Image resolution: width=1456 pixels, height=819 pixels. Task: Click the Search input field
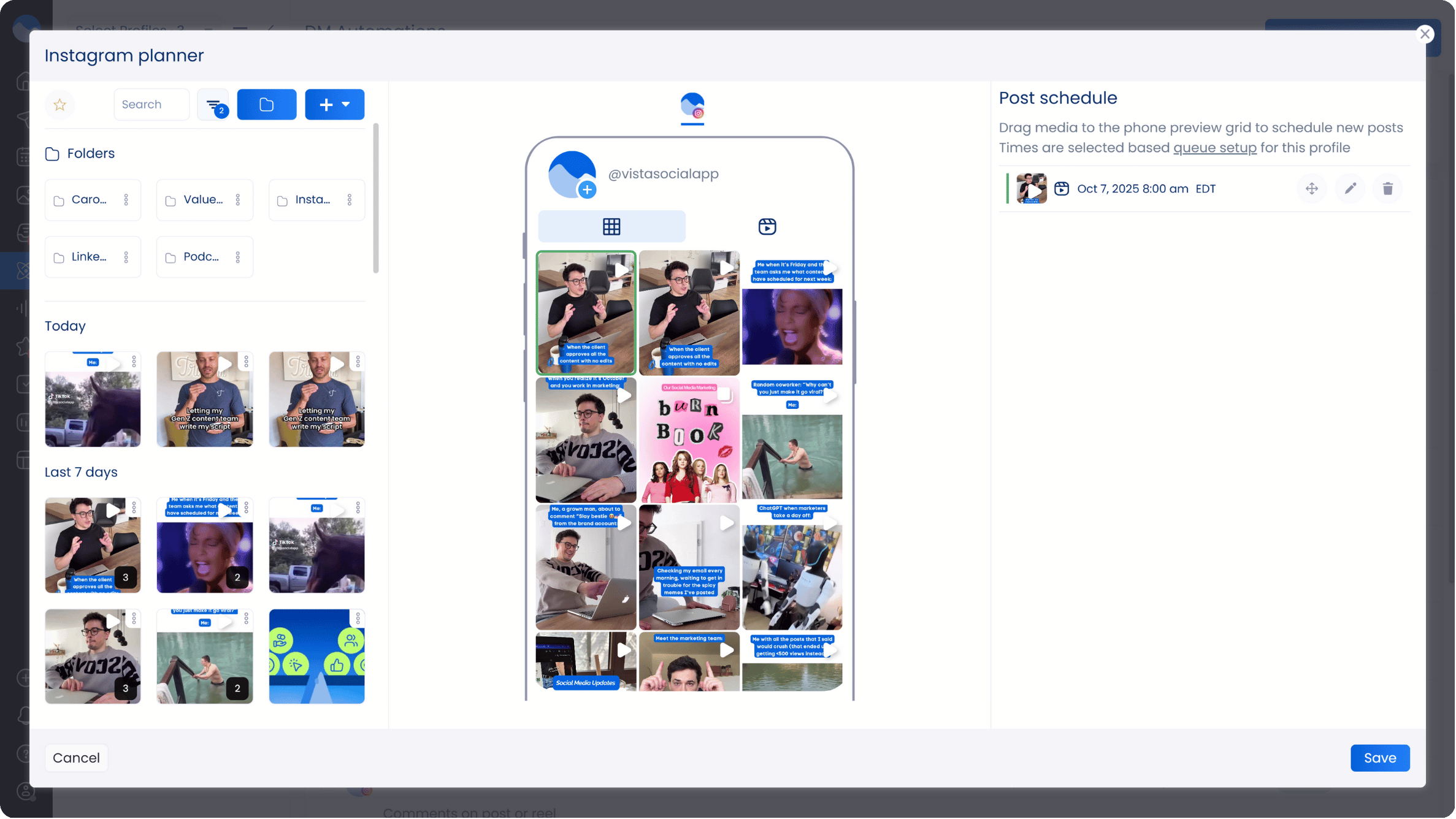tap(151, 104)
